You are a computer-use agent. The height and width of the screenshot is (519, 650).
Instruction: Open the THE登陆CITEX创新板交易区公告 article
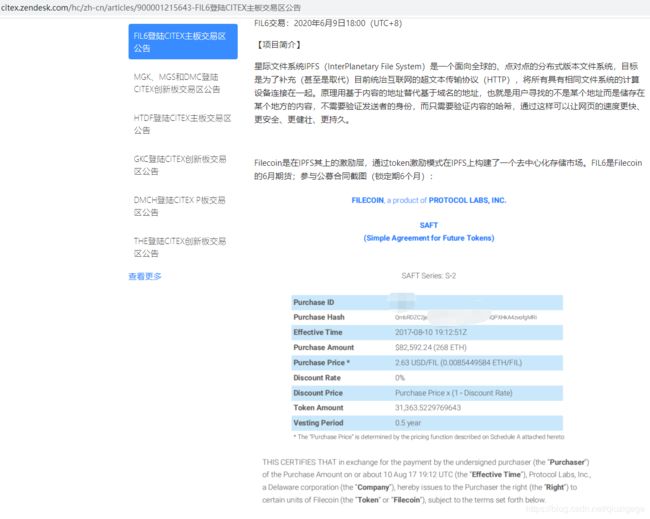tap(179, 247)
